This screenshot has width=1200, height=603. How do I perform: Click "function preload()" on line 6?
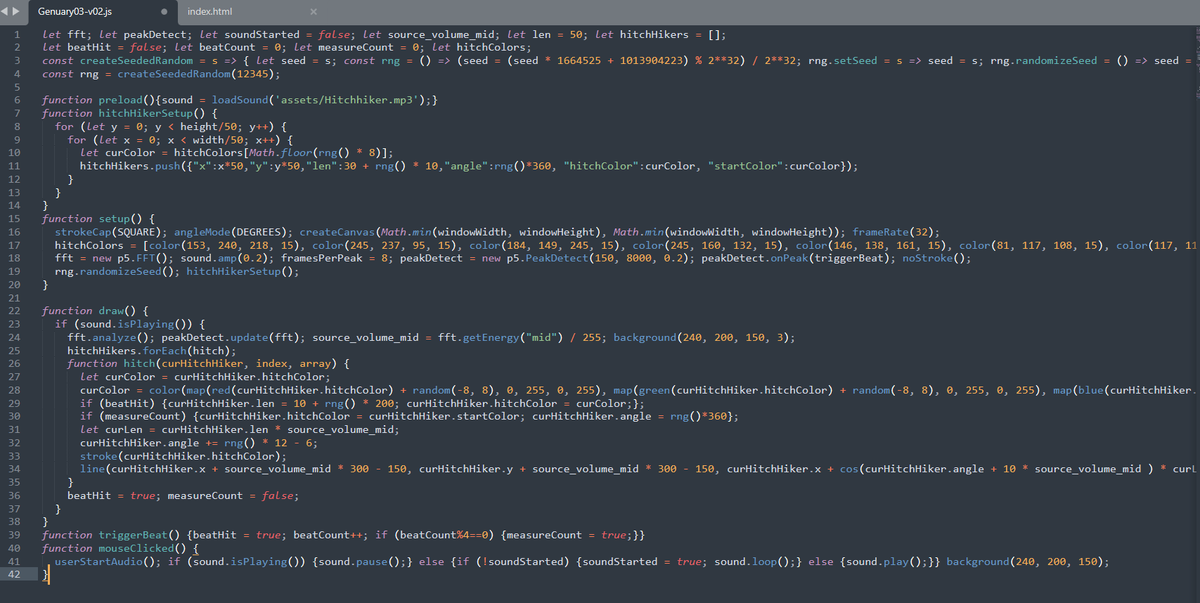click(98, 100)
